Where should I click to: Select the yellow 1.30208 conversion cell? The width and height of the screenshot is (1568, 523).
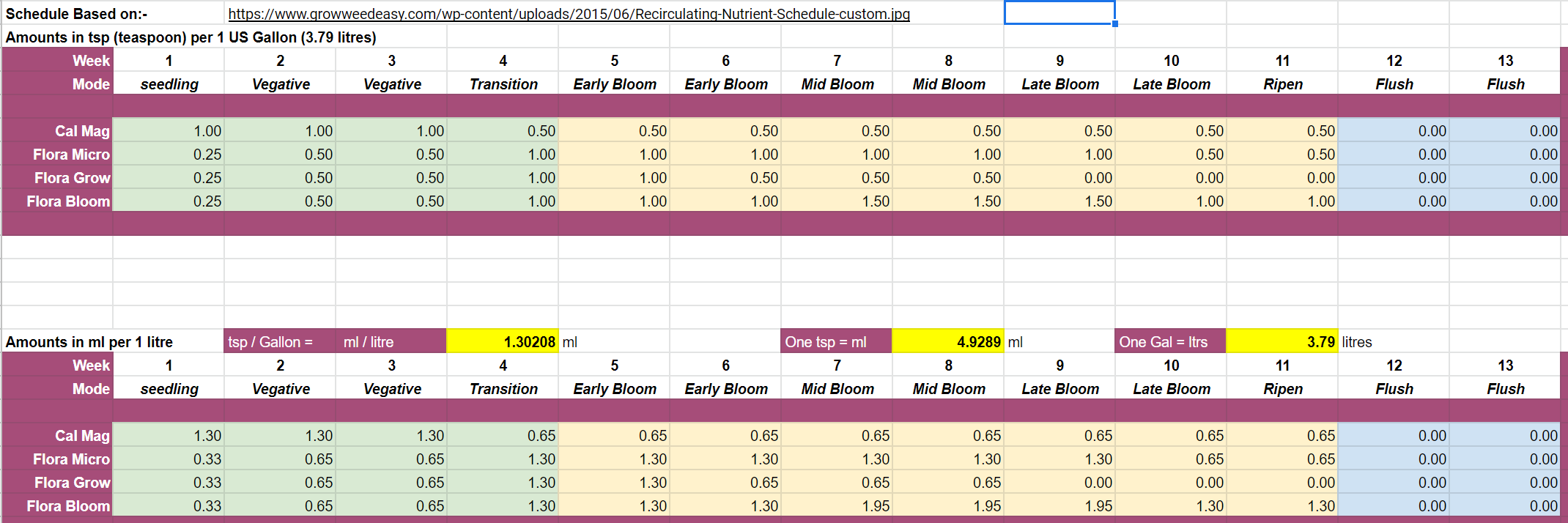coord(503,342)
